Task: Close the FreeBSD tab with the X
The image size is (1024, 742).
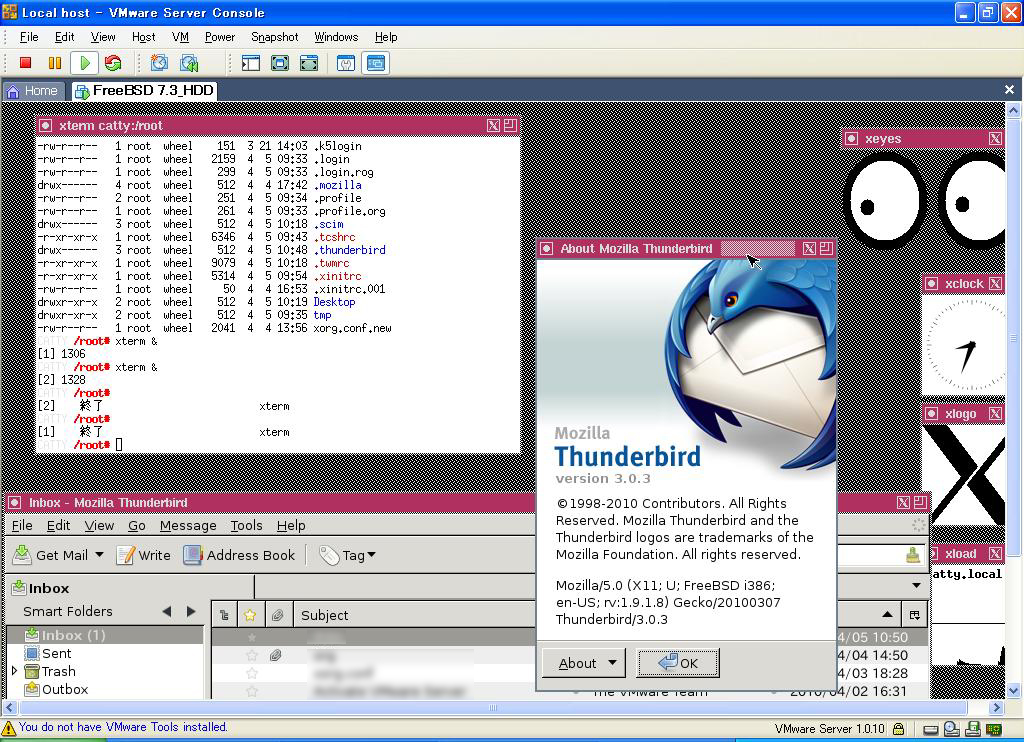Action: 1010,89
